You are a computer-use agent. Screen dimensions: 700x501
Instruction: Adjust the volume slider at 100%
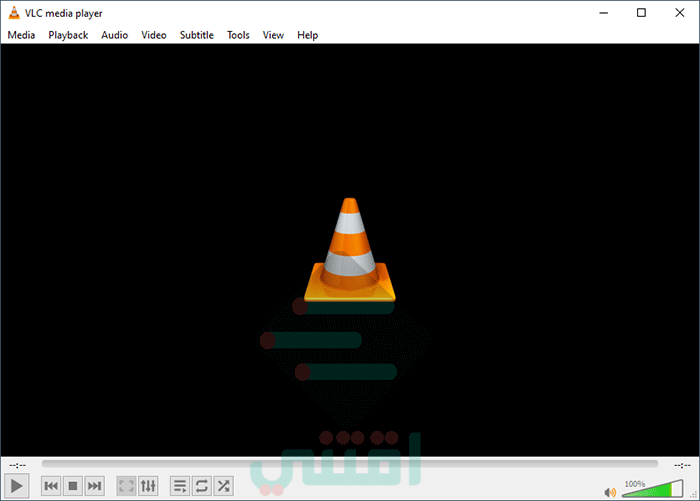(652, 488)
